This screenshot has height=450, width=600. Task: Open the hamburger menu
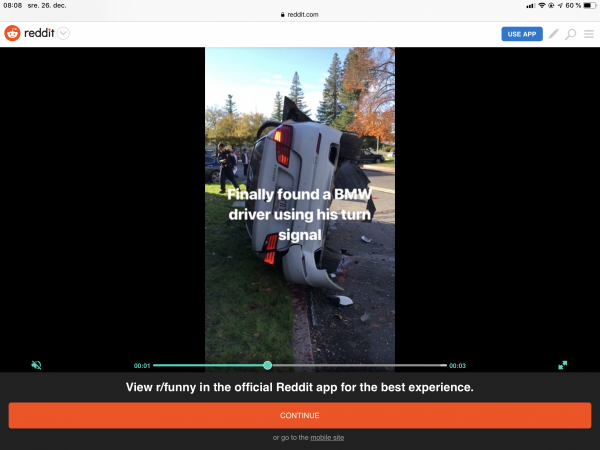pos(588,34)
